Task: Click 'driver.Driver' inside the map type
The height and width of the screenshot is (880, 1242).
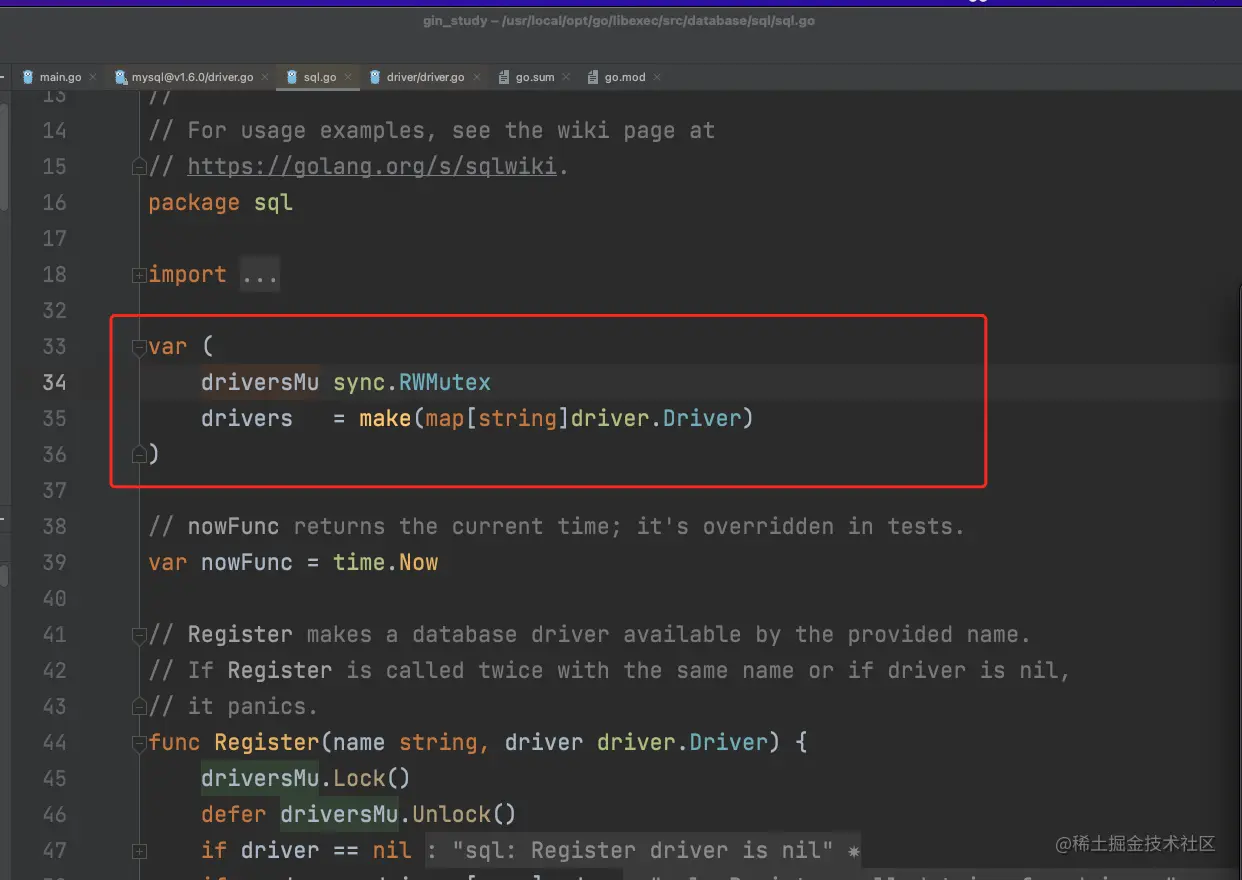Action: 656,418
